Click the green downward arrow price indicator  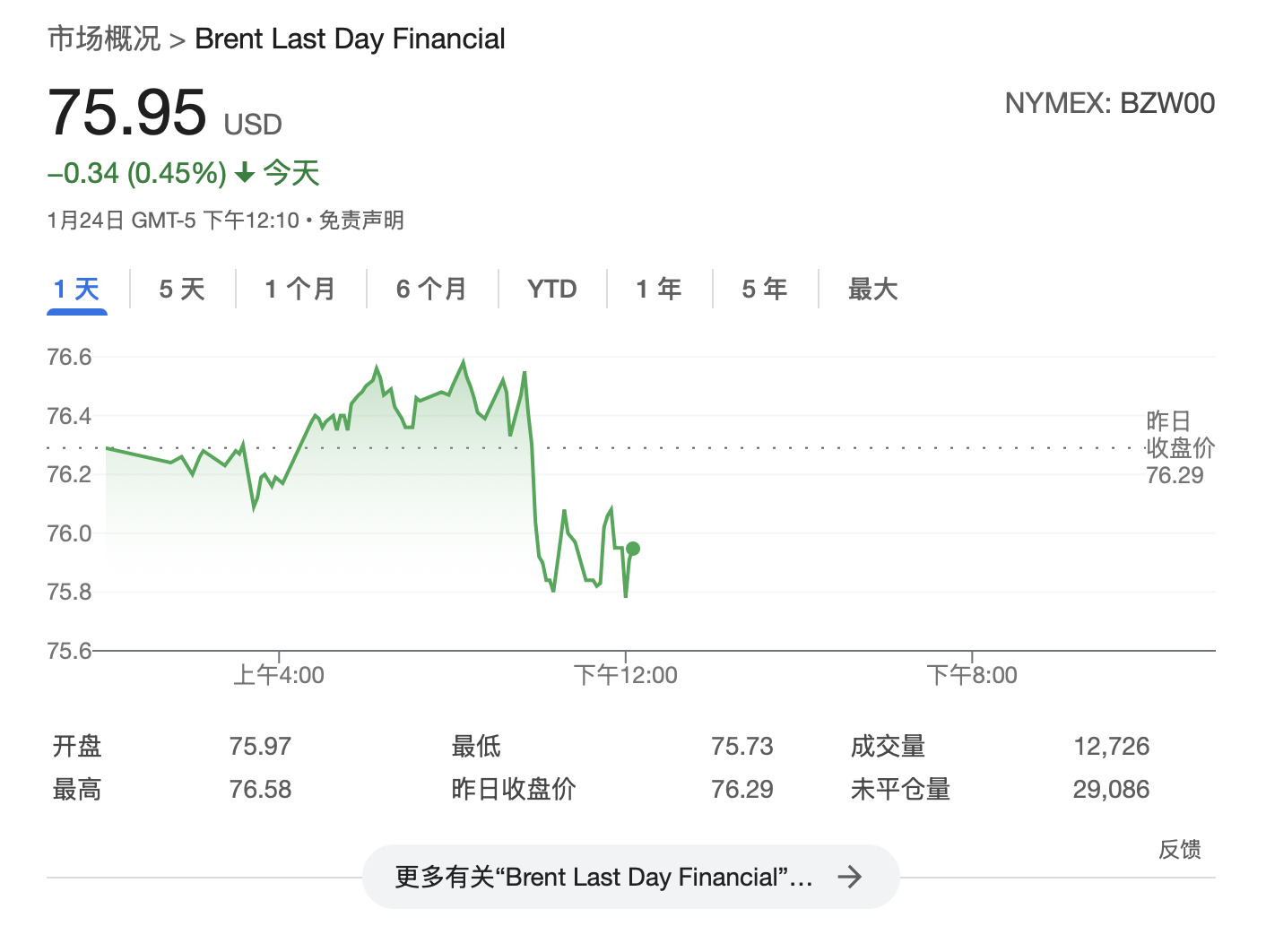[x=243, y=173]
